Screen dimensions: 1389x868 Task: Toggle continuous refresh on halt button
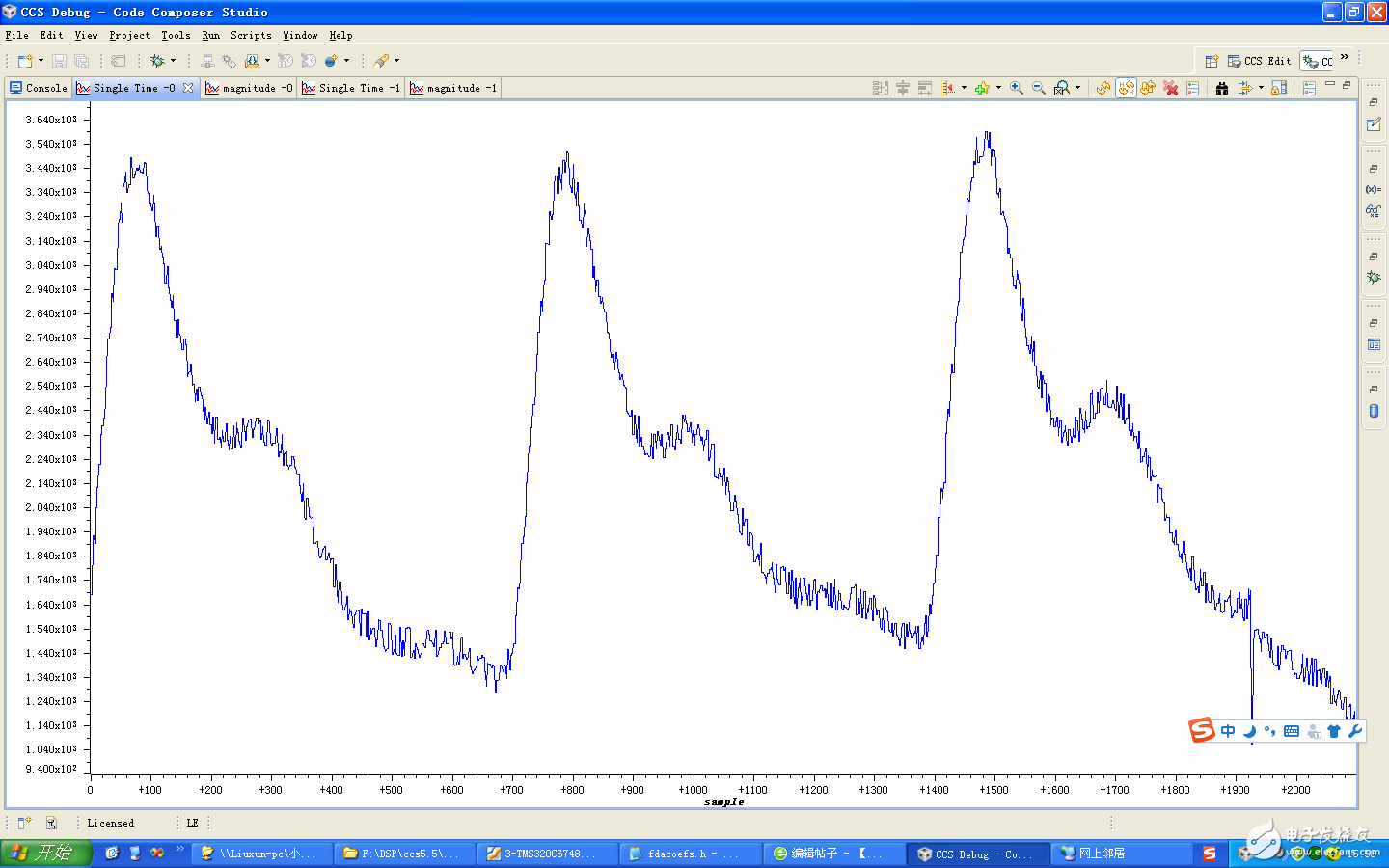click(x=1126, y=88)
